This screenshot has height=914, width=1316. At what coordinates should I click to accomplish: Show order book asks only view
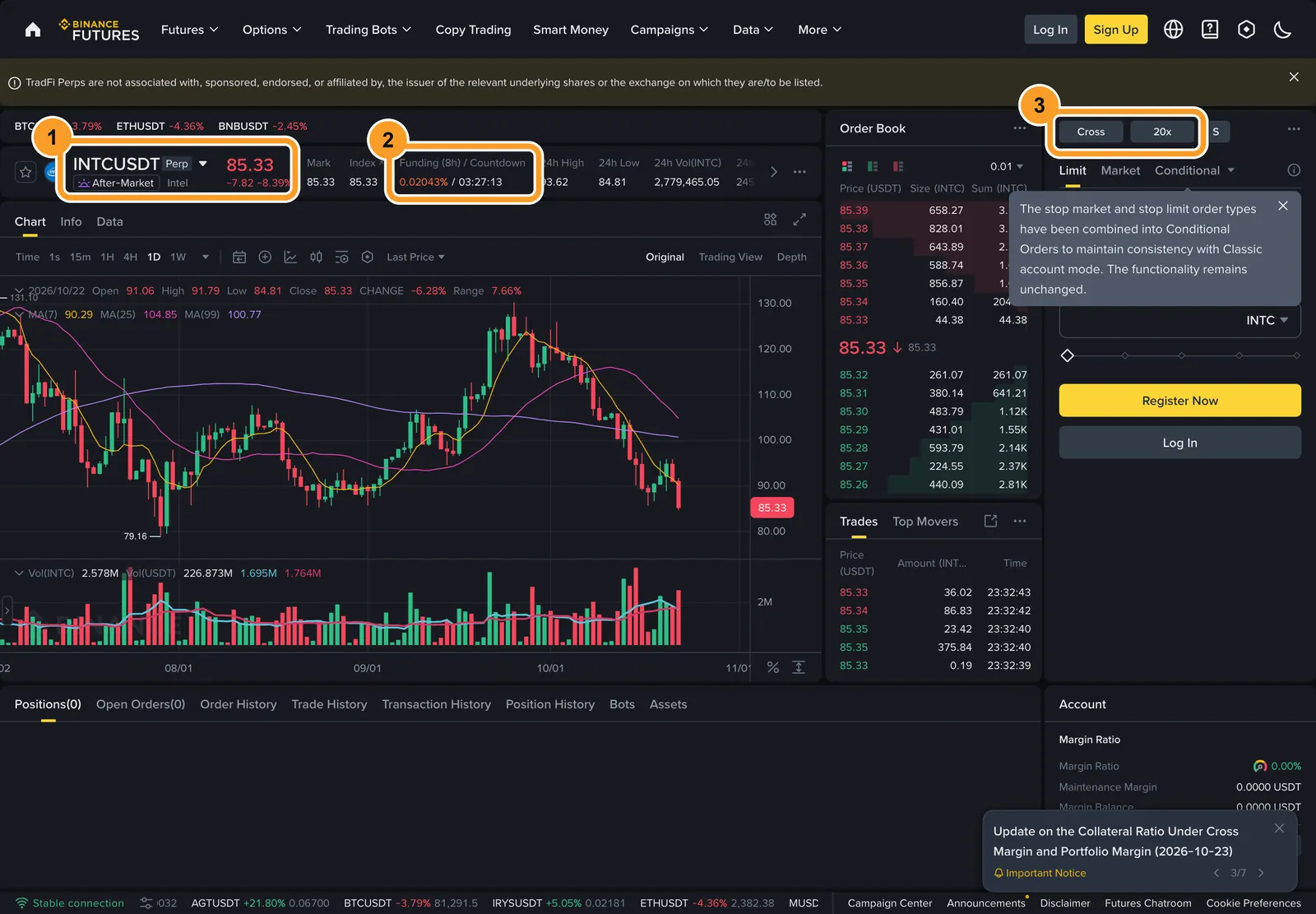898,166
